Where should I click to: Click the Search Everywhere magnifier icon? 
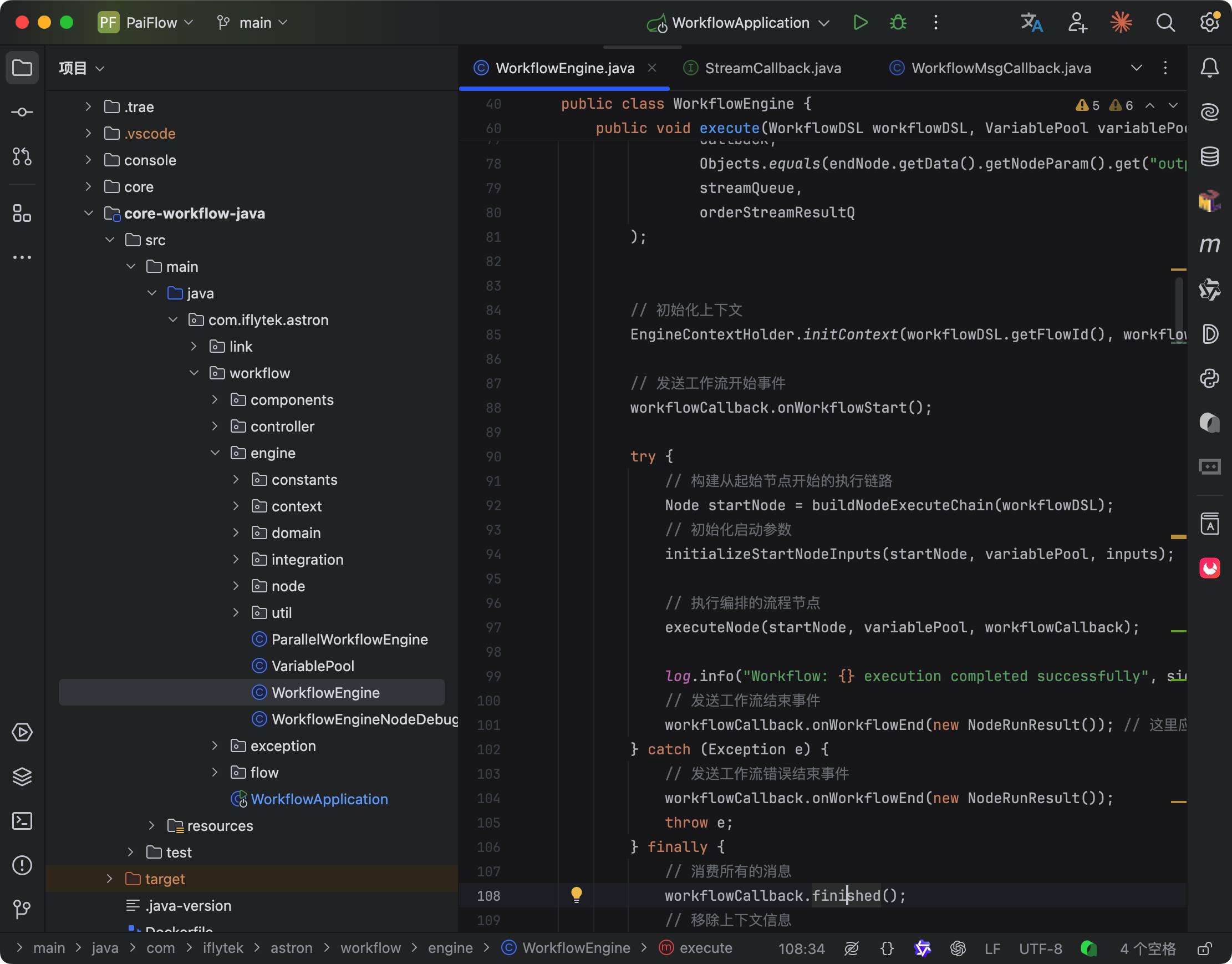1165,23
